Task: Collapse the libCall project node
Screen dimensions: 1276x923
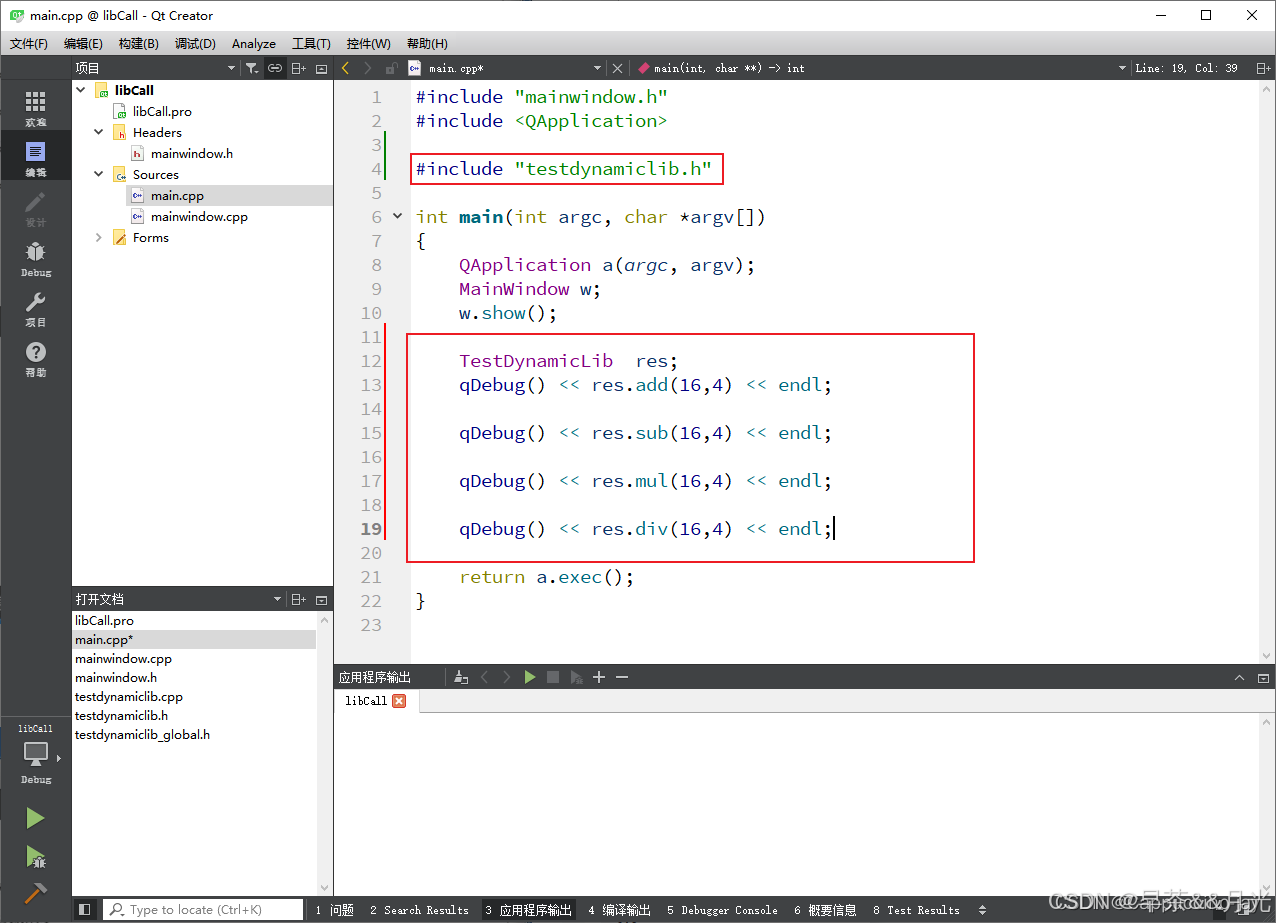Action: point(81,90)
